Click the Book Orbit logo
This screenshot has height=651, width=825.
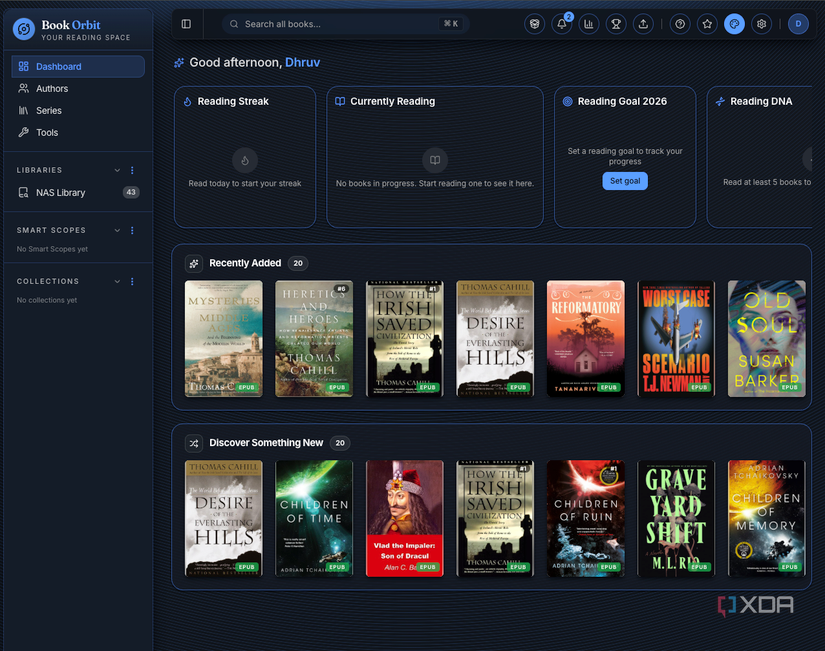click(x=24, y=29)
